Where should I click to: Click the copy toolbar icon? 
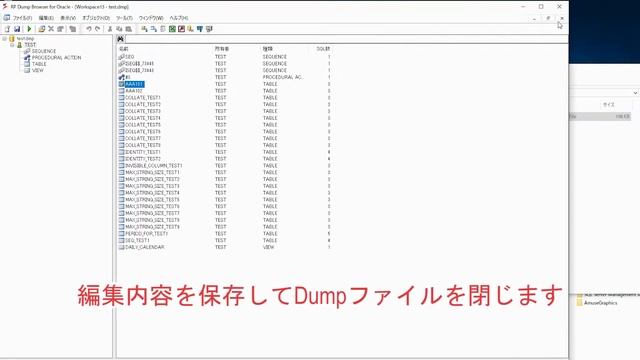point(119,29)
